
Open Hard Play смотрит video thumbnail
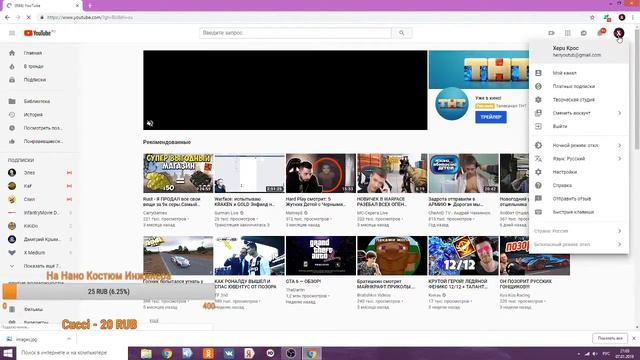[x=320, y=173]
